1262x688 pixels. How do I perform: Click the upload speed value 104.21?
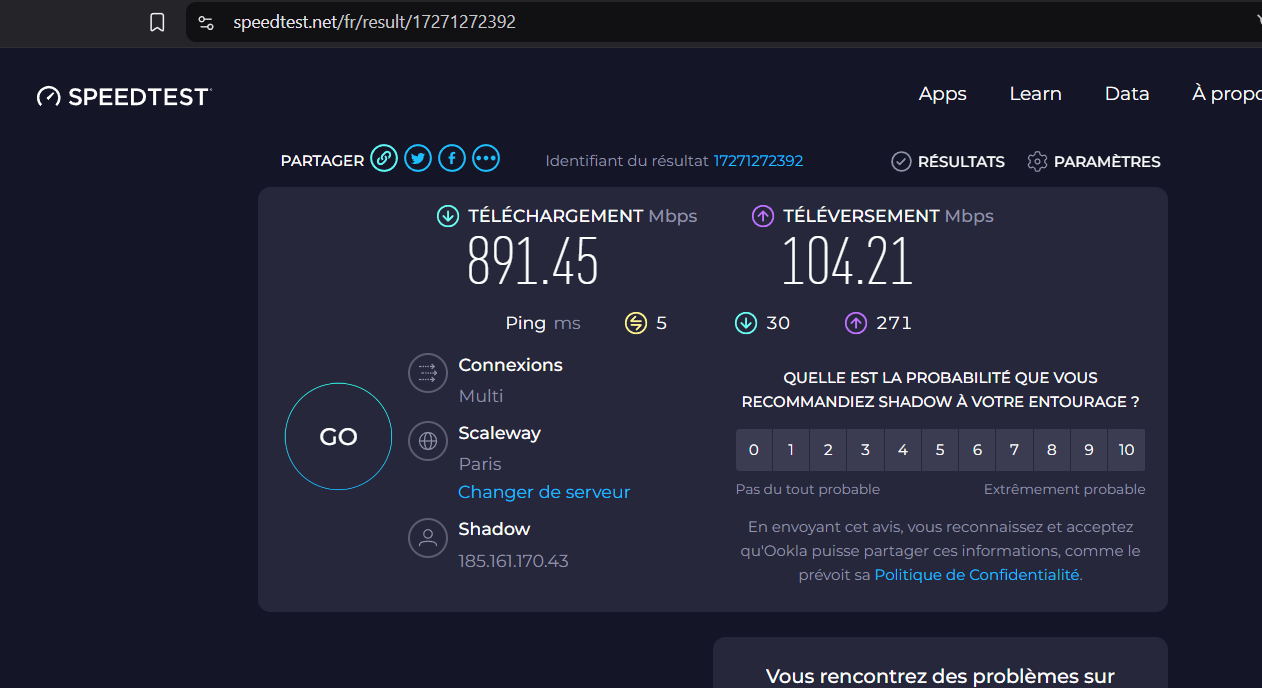(848, 262)
